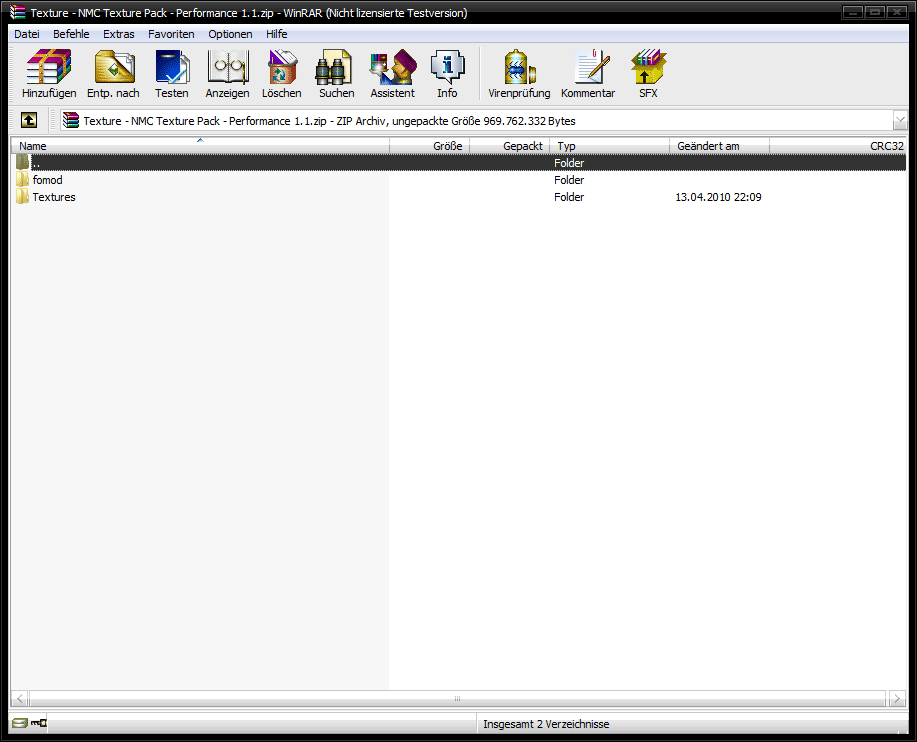
Task: Click 'Insgesamt 2 Verzeichnisse' status text
Action: point(546,724)
